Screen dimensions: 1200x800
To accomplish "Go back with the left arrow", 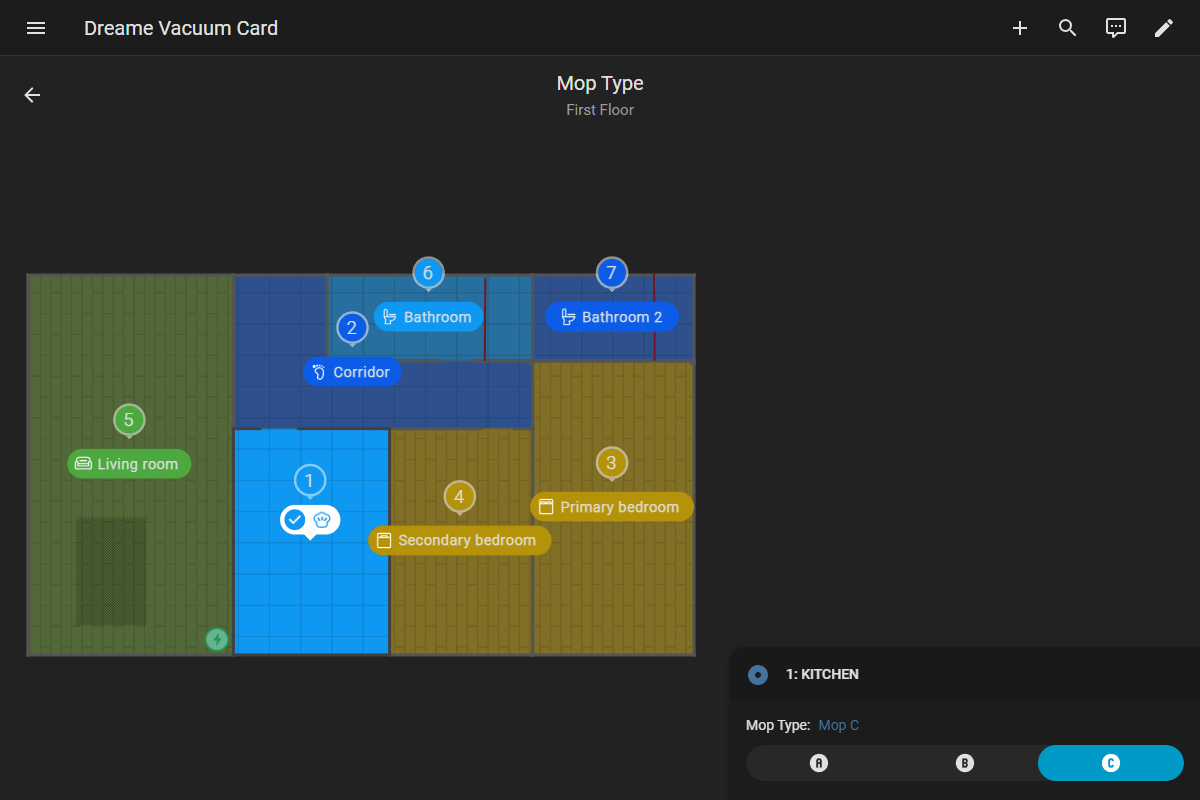I will pos(33,95).
